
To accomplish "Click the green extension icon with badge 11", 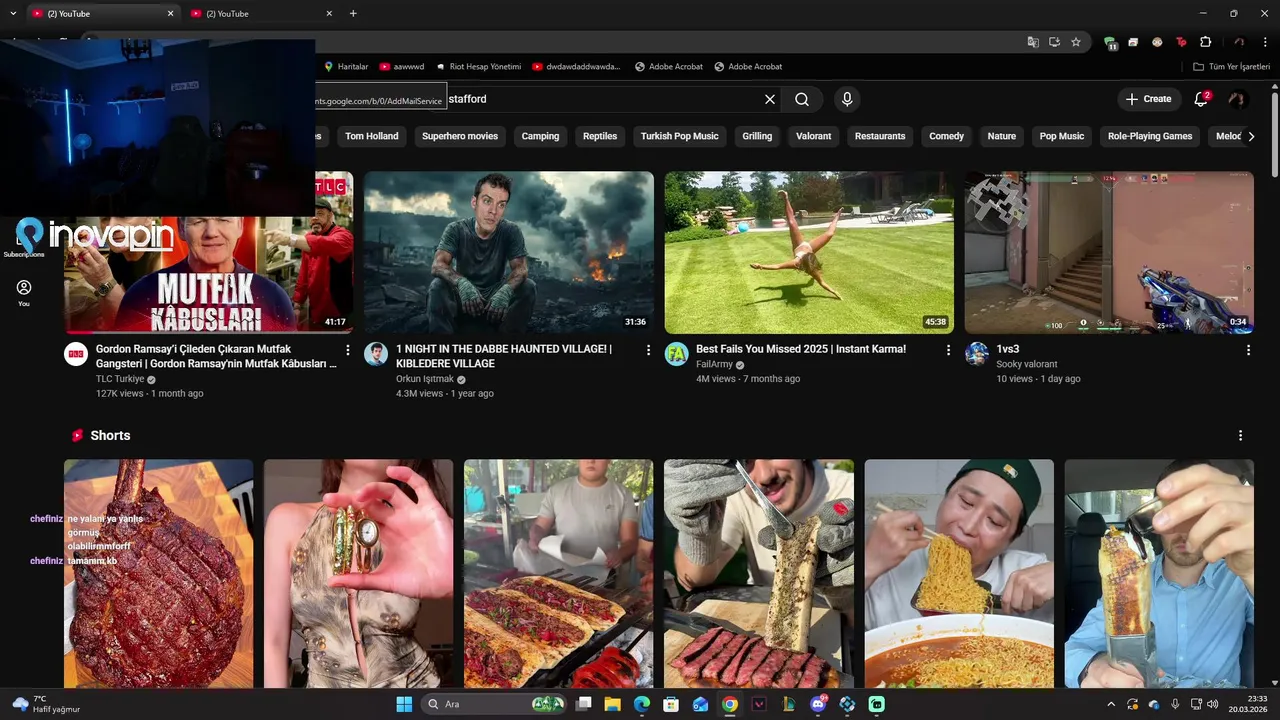I will [1110, 42].
